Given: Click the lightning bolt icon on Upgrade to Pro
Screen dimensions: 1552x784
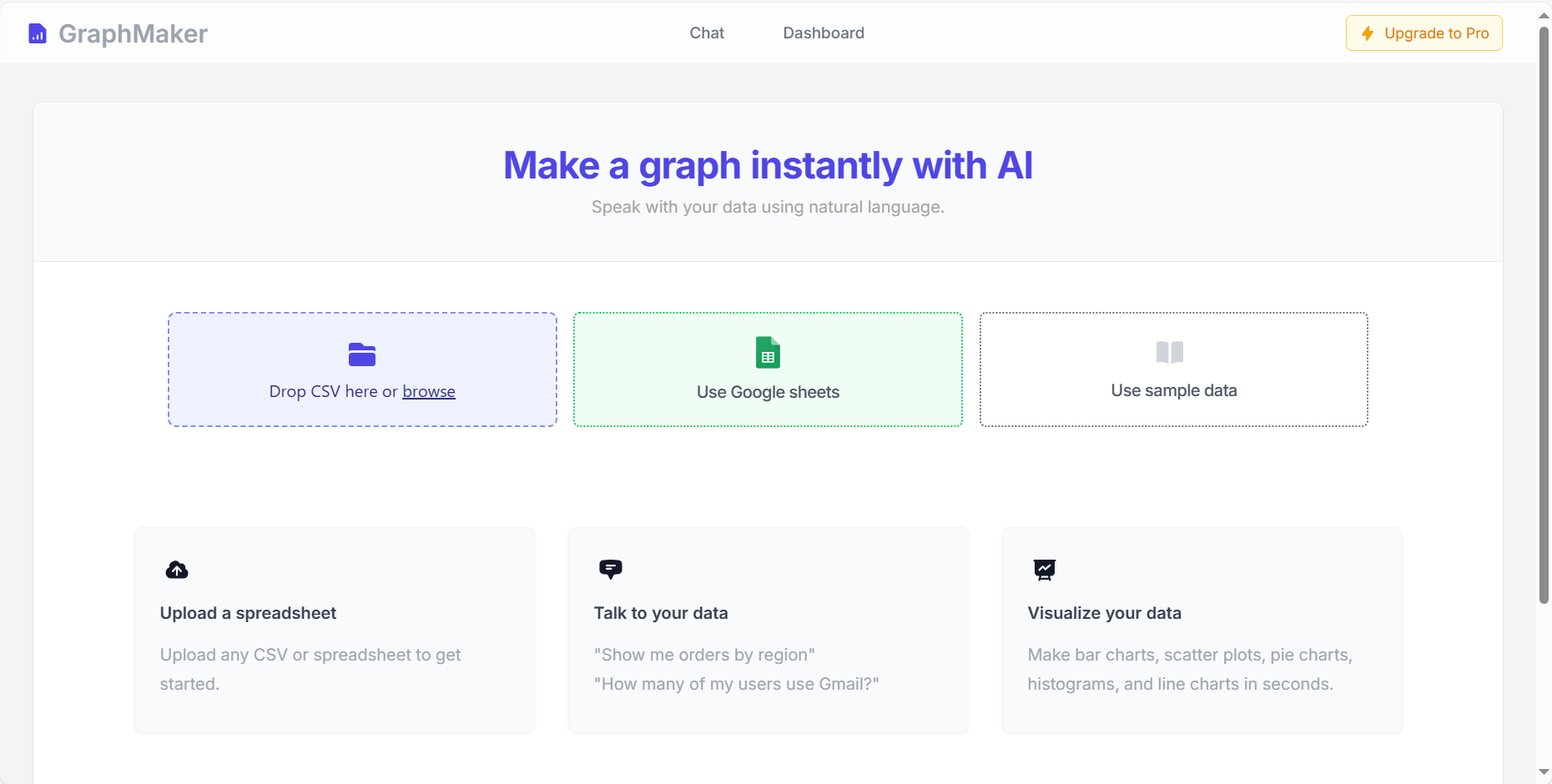Looking at the screenshot, I should tap(1368, 33).
